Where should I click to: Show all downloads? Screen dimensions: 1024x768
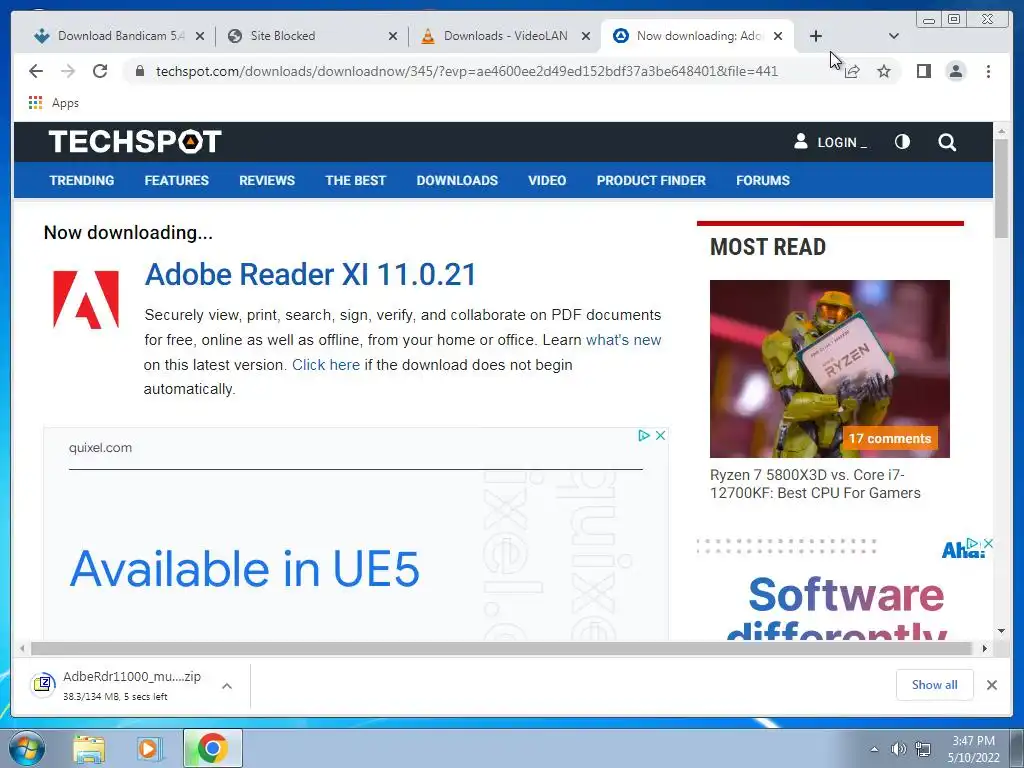[935, 685]
